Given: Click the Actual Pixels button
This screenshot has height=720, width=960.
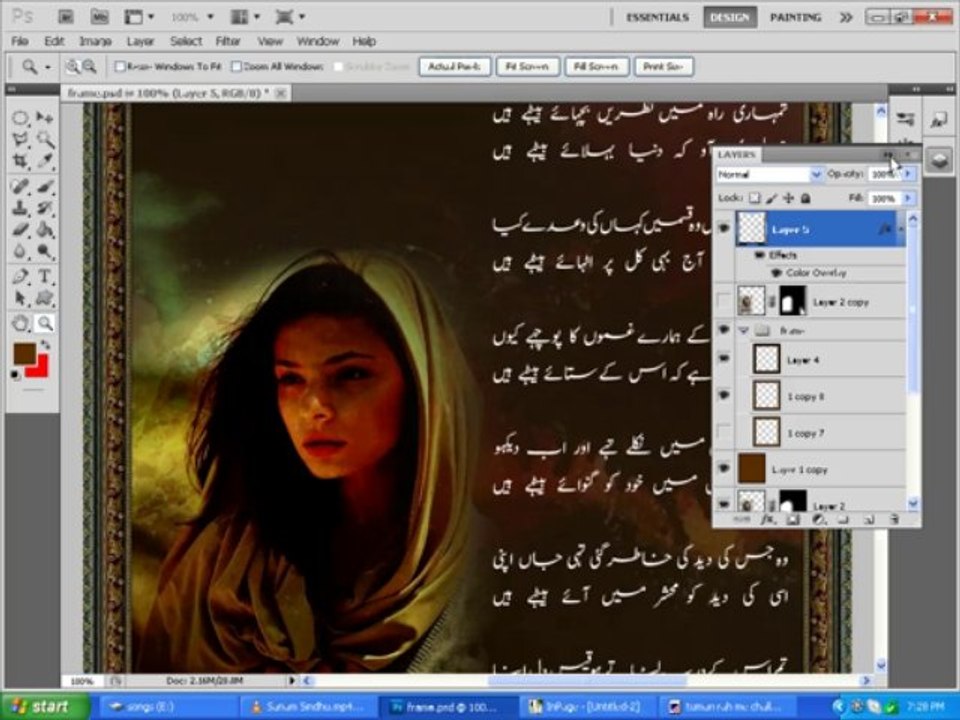Looking at the screenshot, I should pos(455,66).
